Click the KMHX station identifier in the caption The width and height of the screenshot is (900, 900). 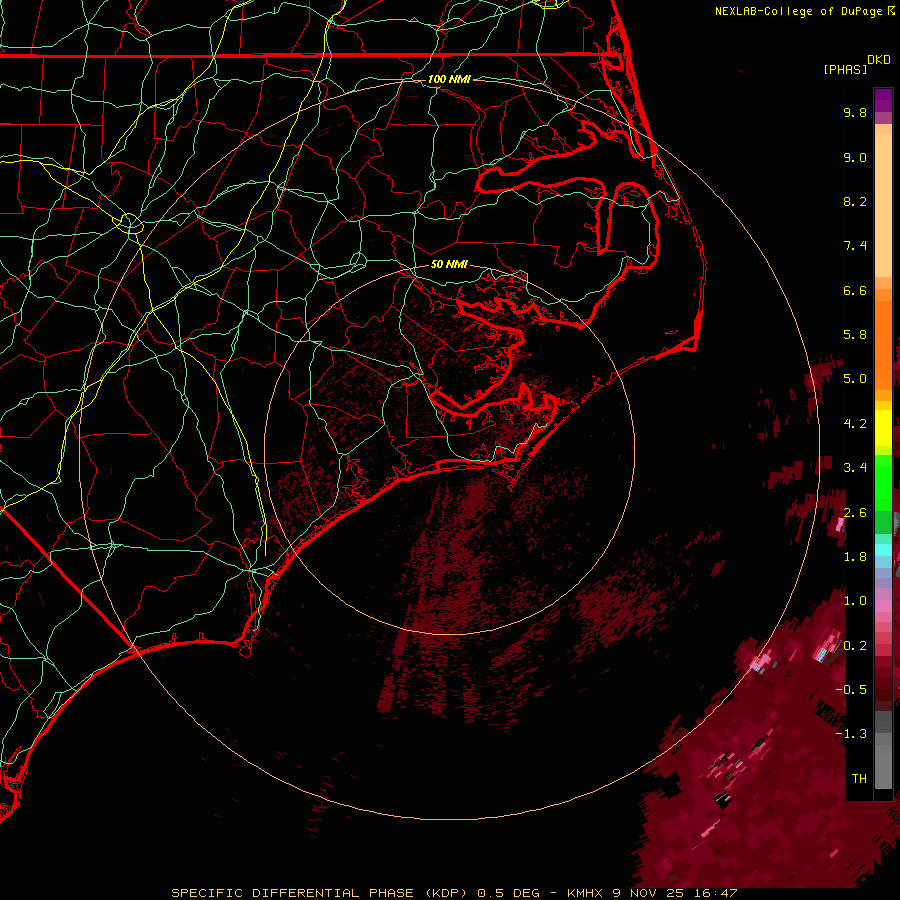coord(585,893)
